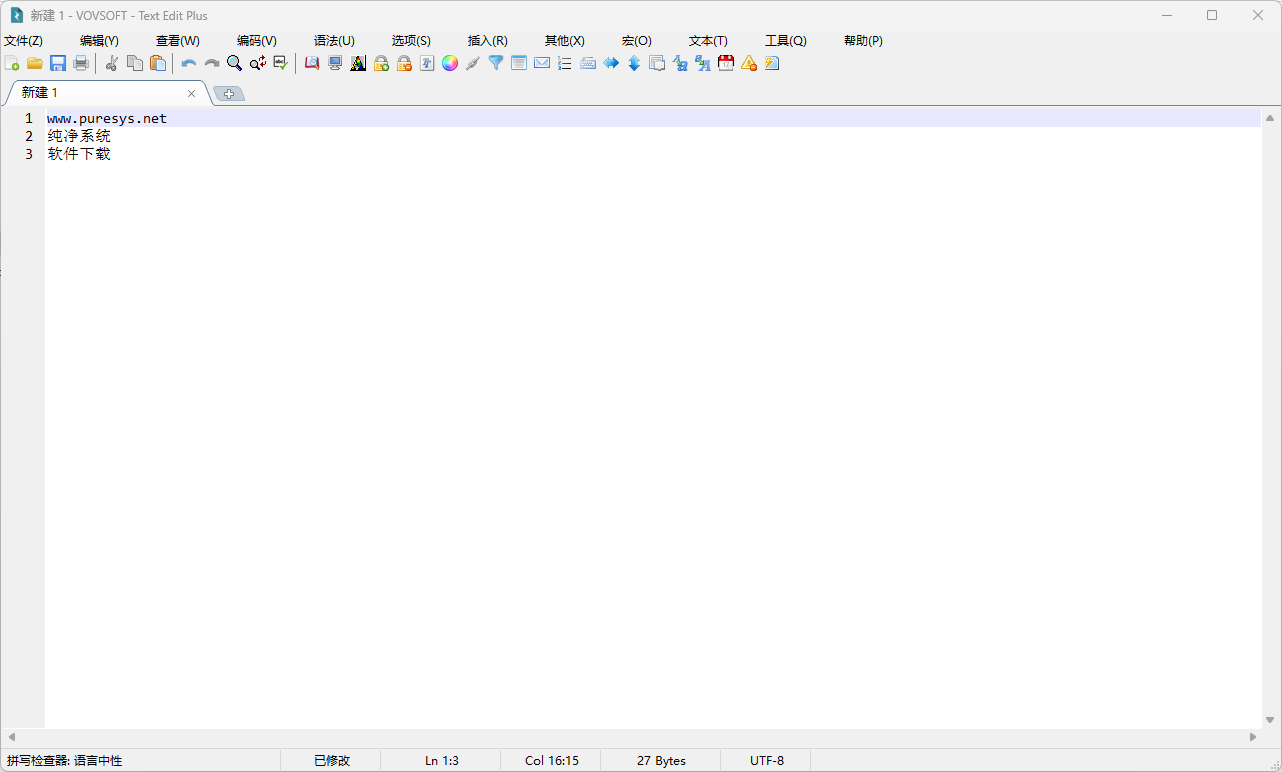Insert date using the calendar icon

point(725,63)
